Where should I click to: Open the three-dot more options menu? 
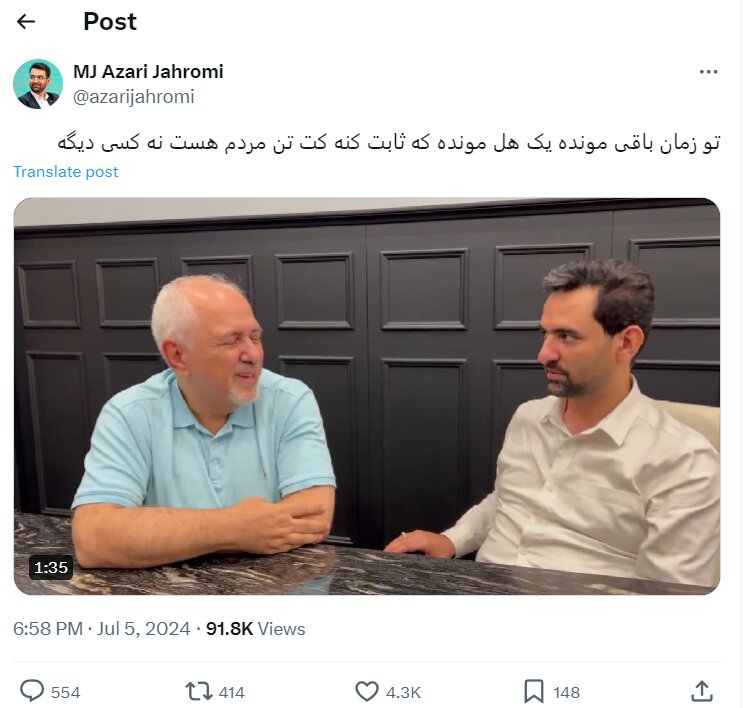coord(708,72)
